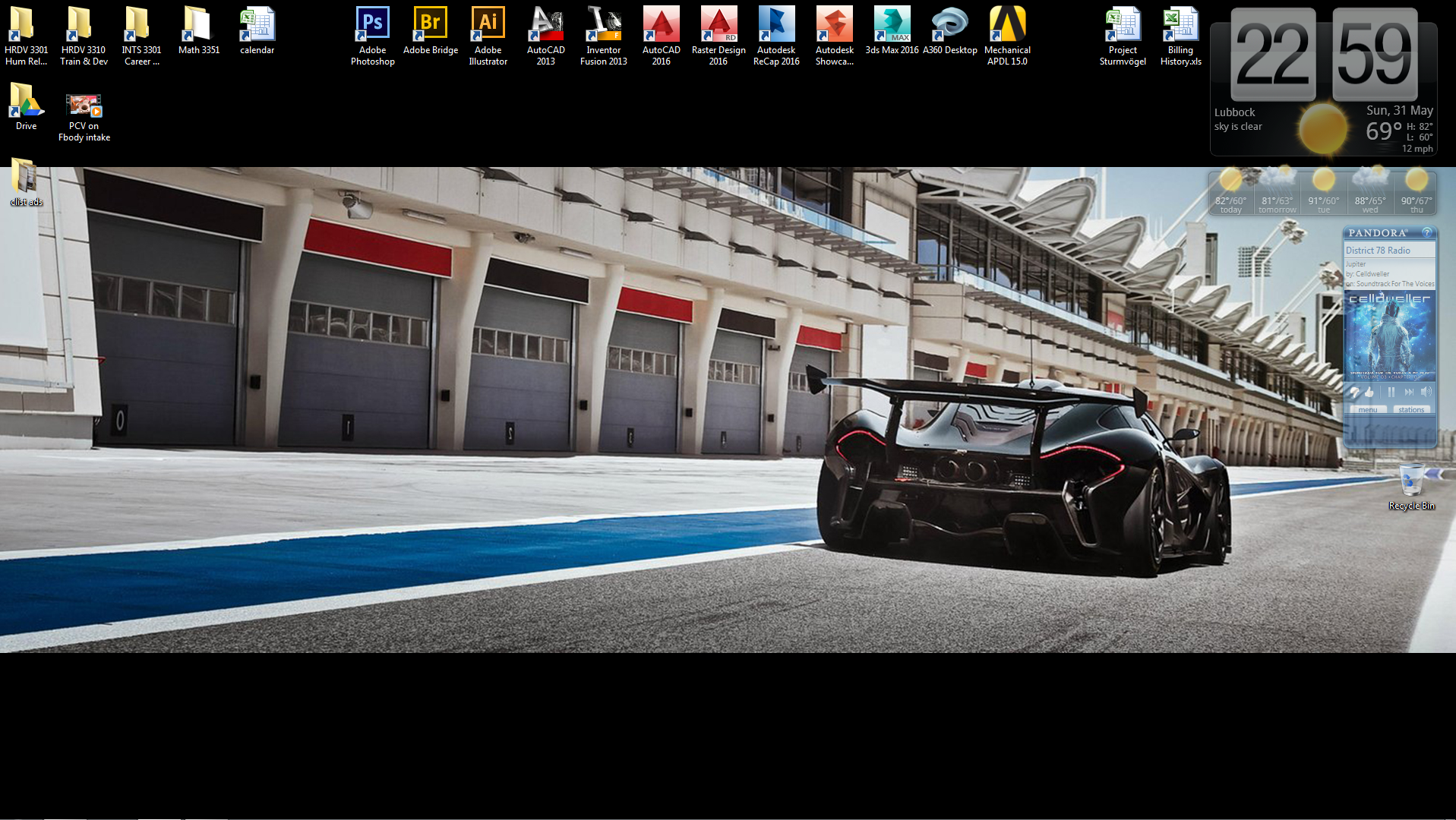Viewport: 1456px width, 820px height.
Task: Select today's forecast 82°/60°
Action: [1230, 191]
